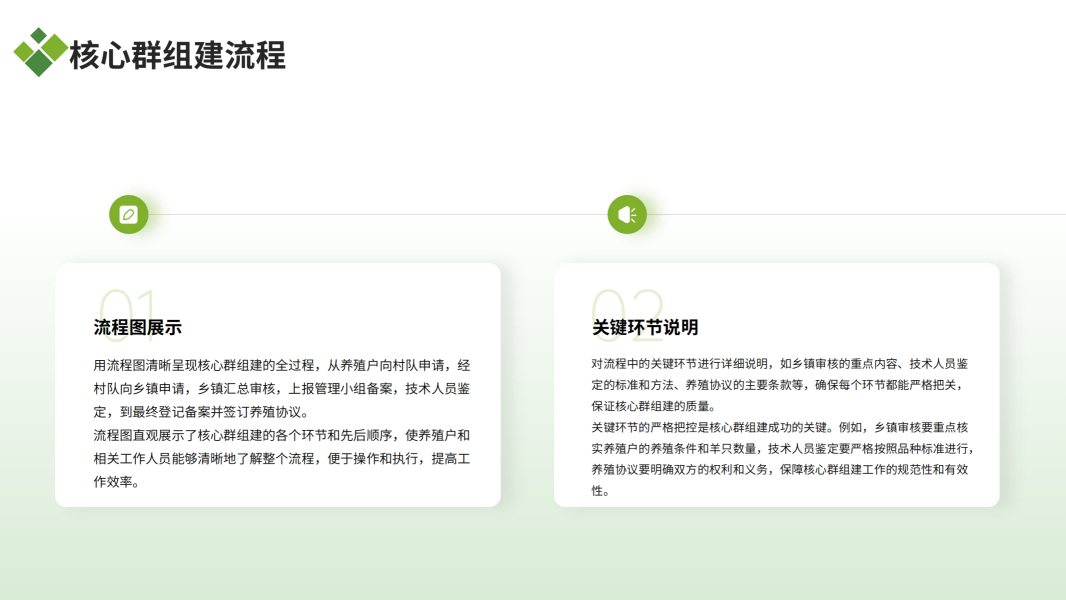Click the green megaphone circle icon
1066x600 pixels.
coord(627,215)
